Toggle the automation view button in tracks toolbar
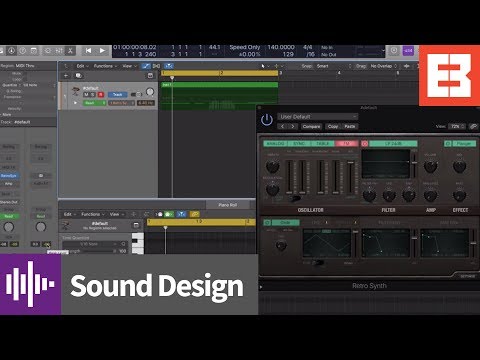 pos(146,66)
